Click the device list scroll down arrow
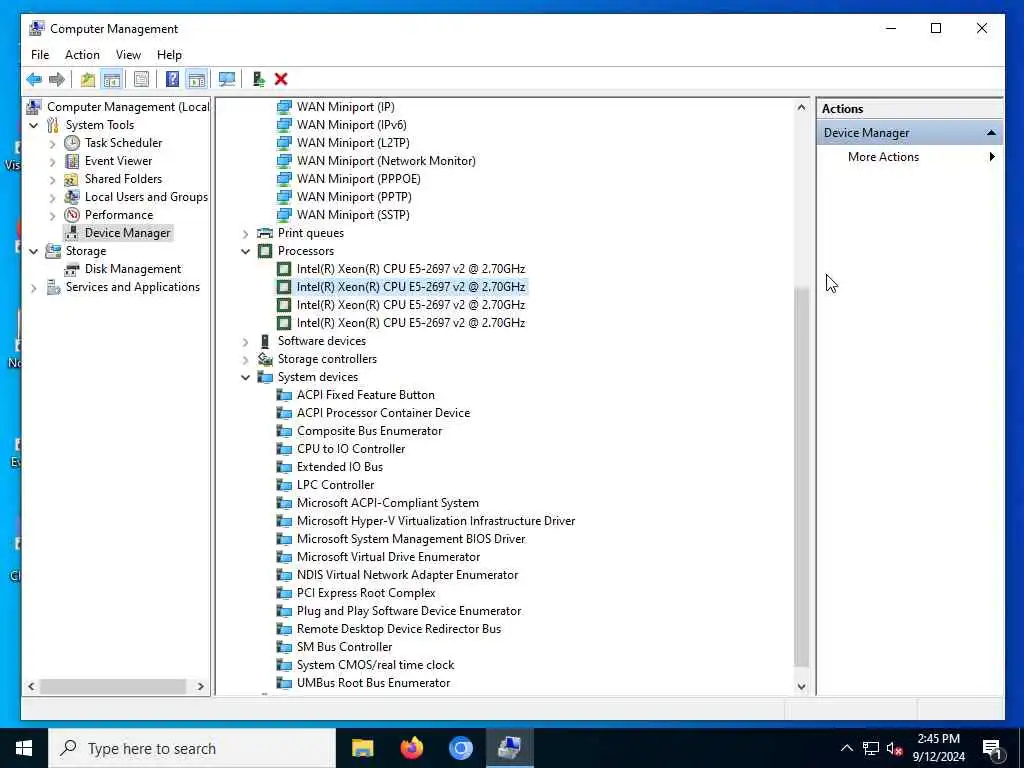 (x=801, y=687)
